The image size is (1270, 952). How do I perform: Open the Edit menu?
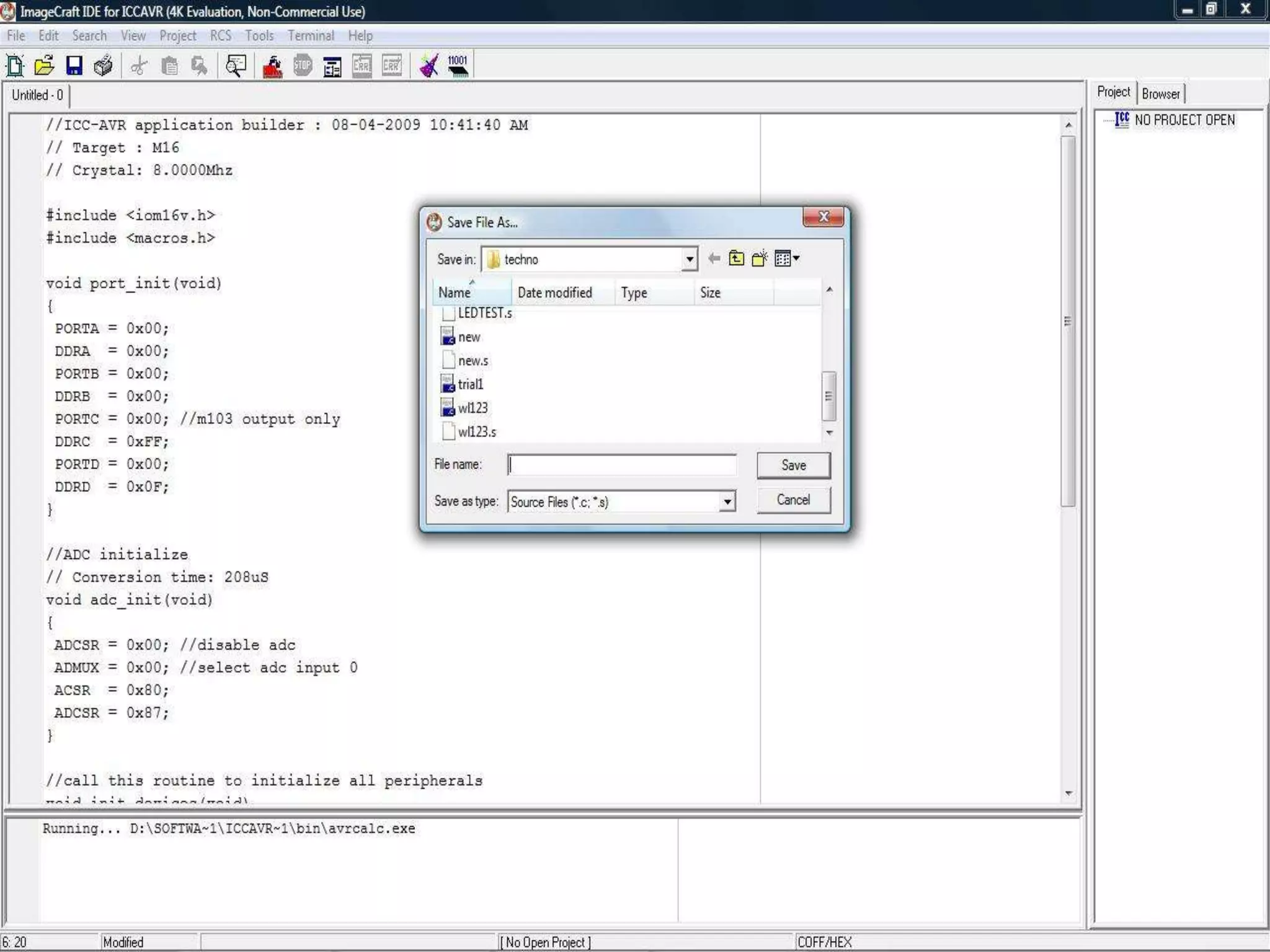click(x=48, y=35)
